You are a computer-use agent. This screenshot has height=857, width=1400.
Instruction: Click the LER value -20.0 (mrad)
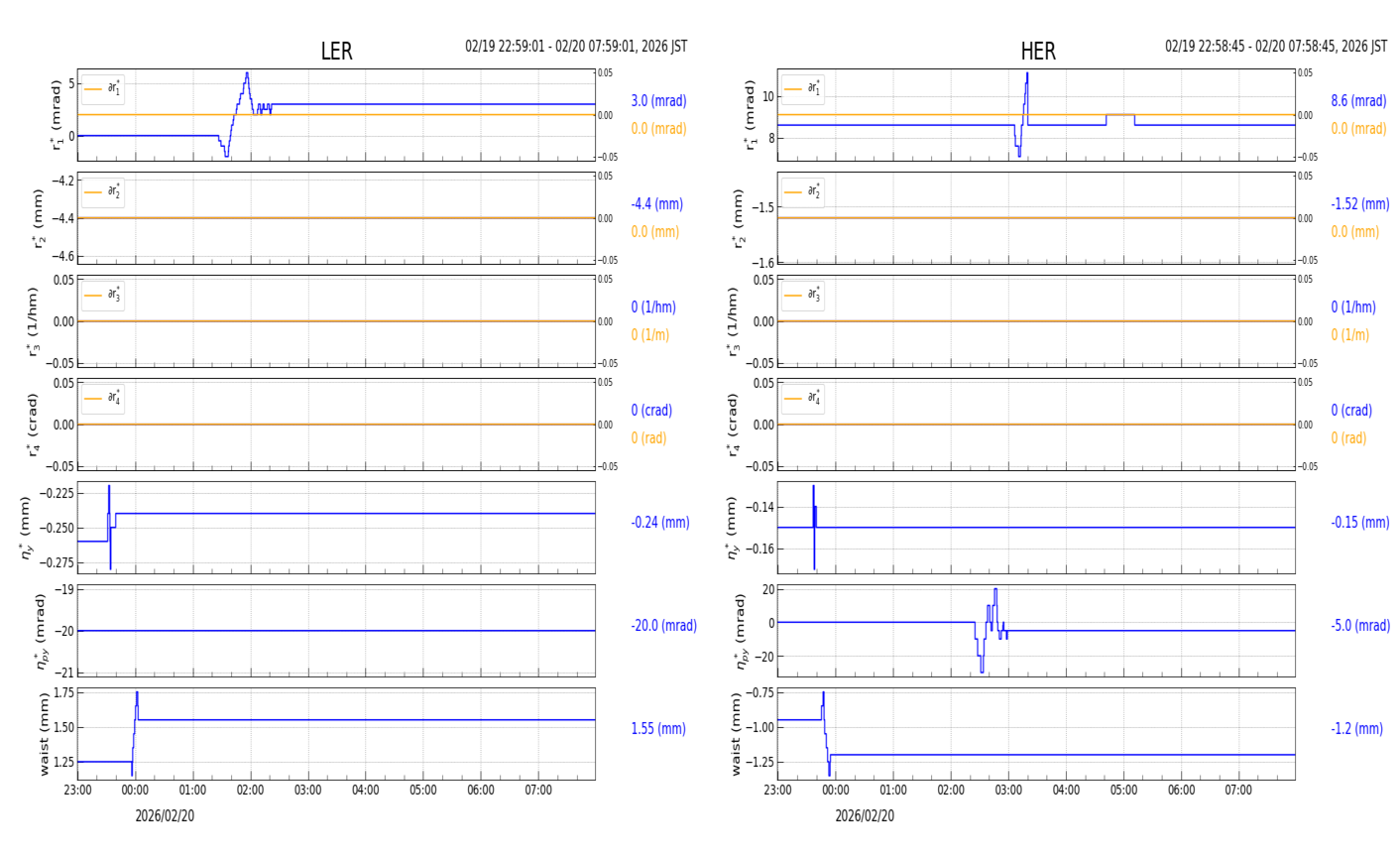pos(663,625)
